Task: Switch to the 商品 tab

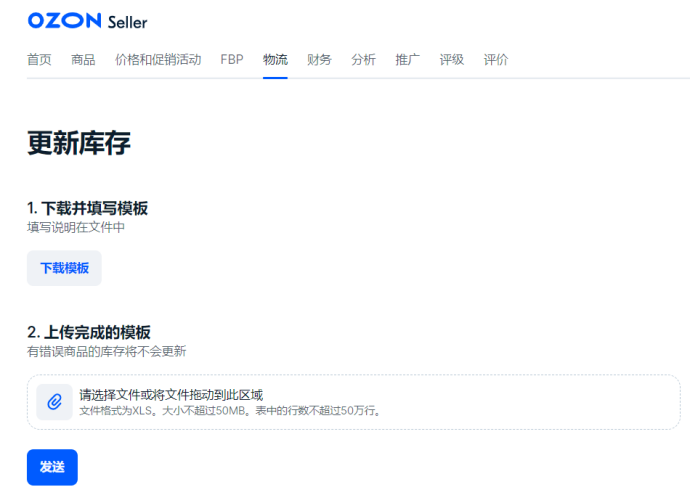Action: click(x=83, y=59)
